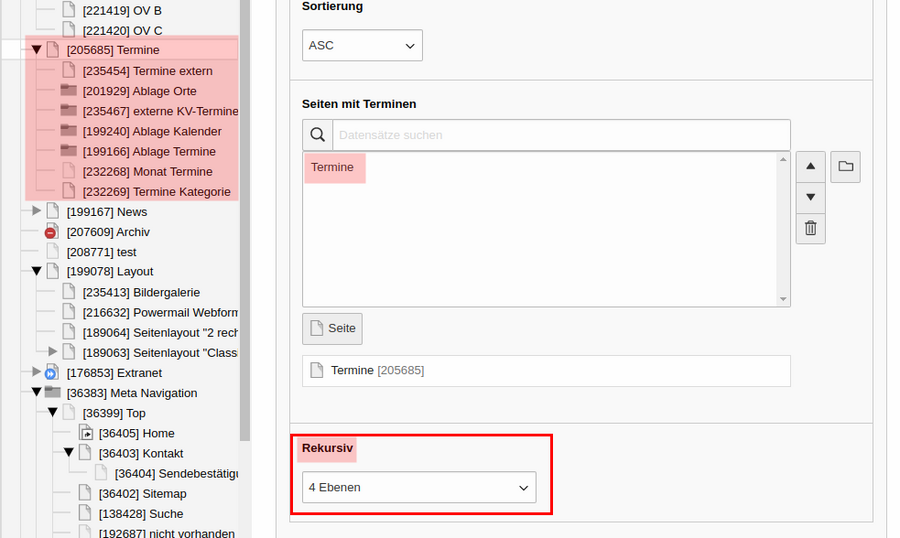Select [221420] OV C in tree
This screenshot has width=900, height=538.
(x=122, y=30)
